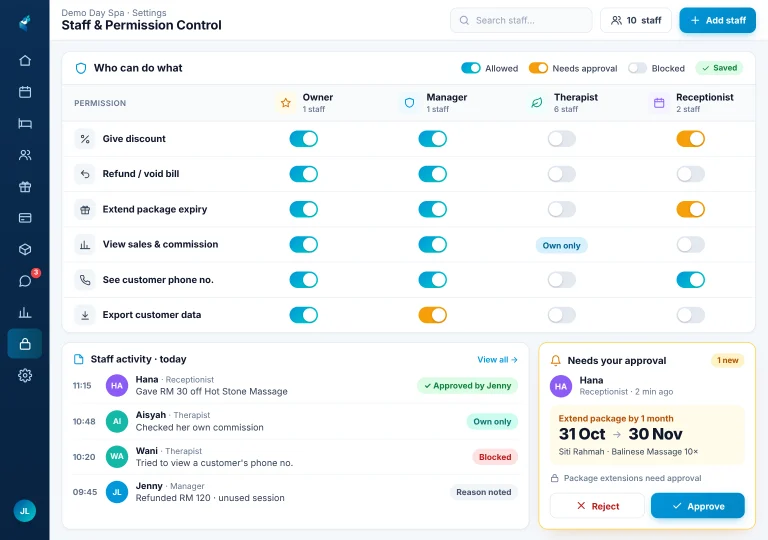Click the document icon beside Staff activity
The image size is (768, 540).
78,359
